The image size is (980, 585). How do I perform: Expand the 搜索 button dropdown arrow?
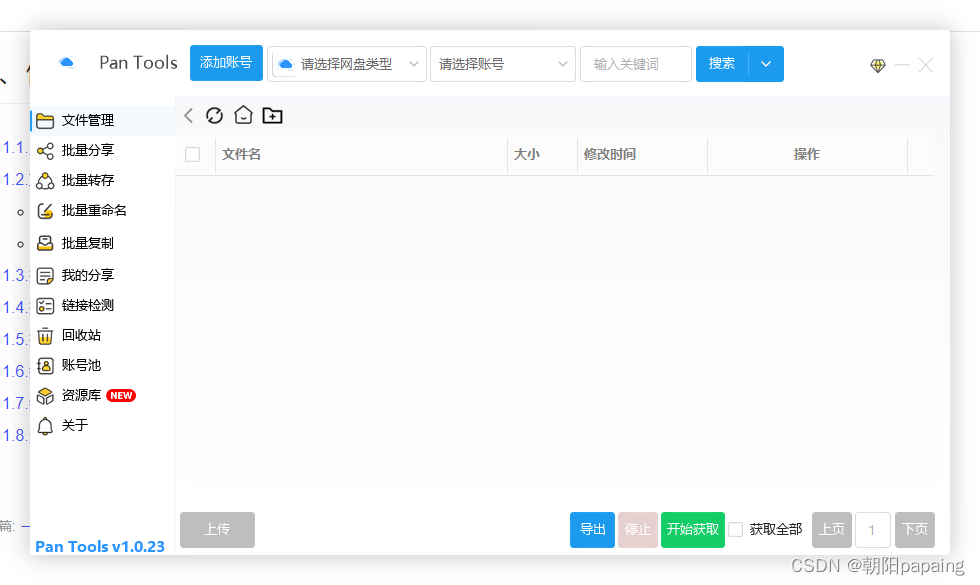[x=766, y=64]
